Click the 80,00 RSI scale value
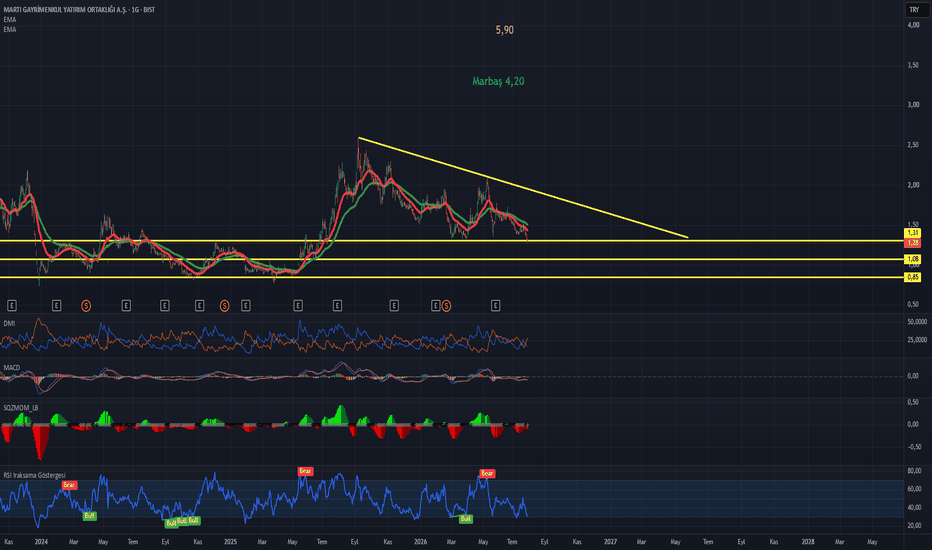 coord(914,471)
